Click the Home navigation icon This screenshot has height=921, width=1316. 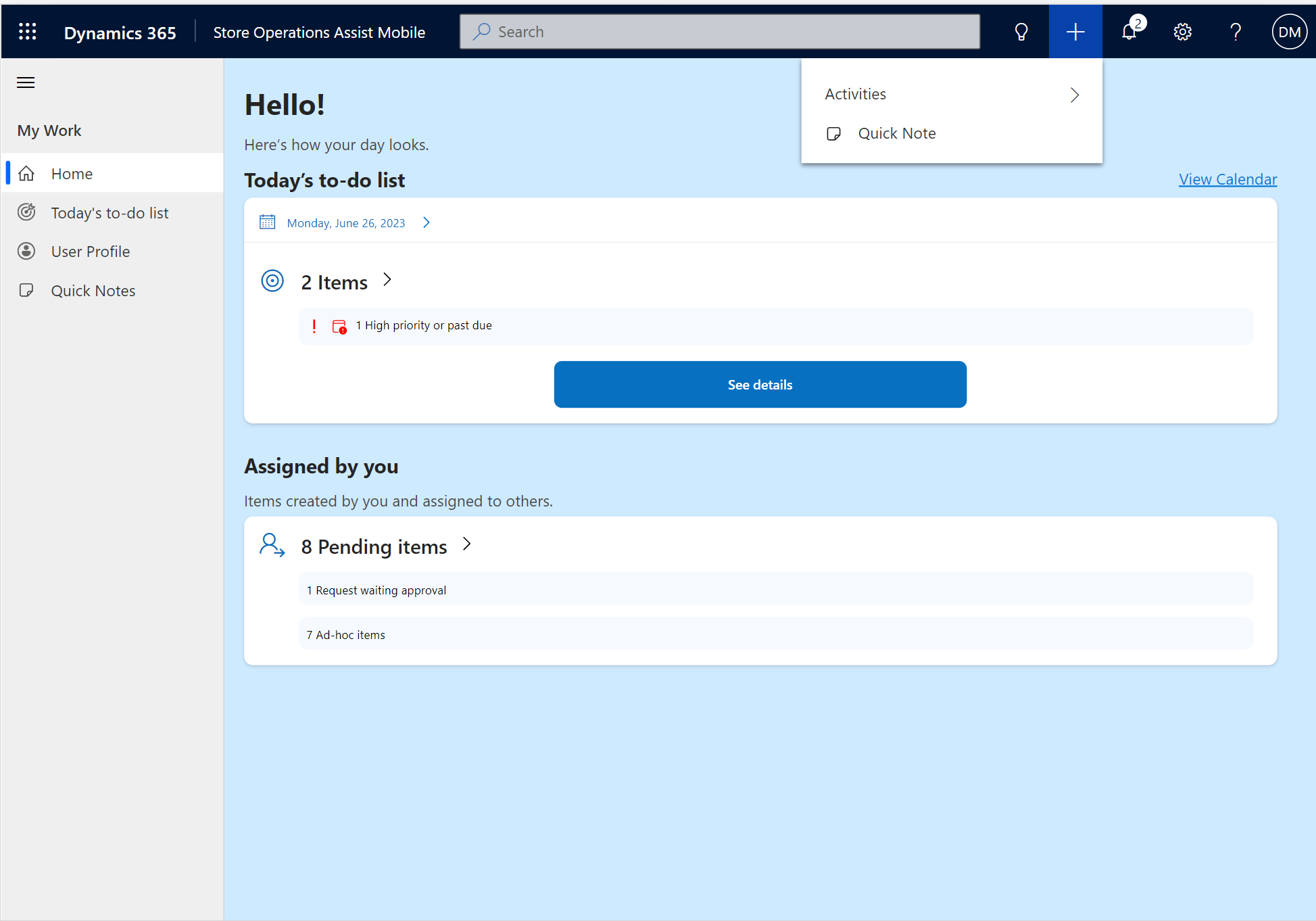point(26,173)
